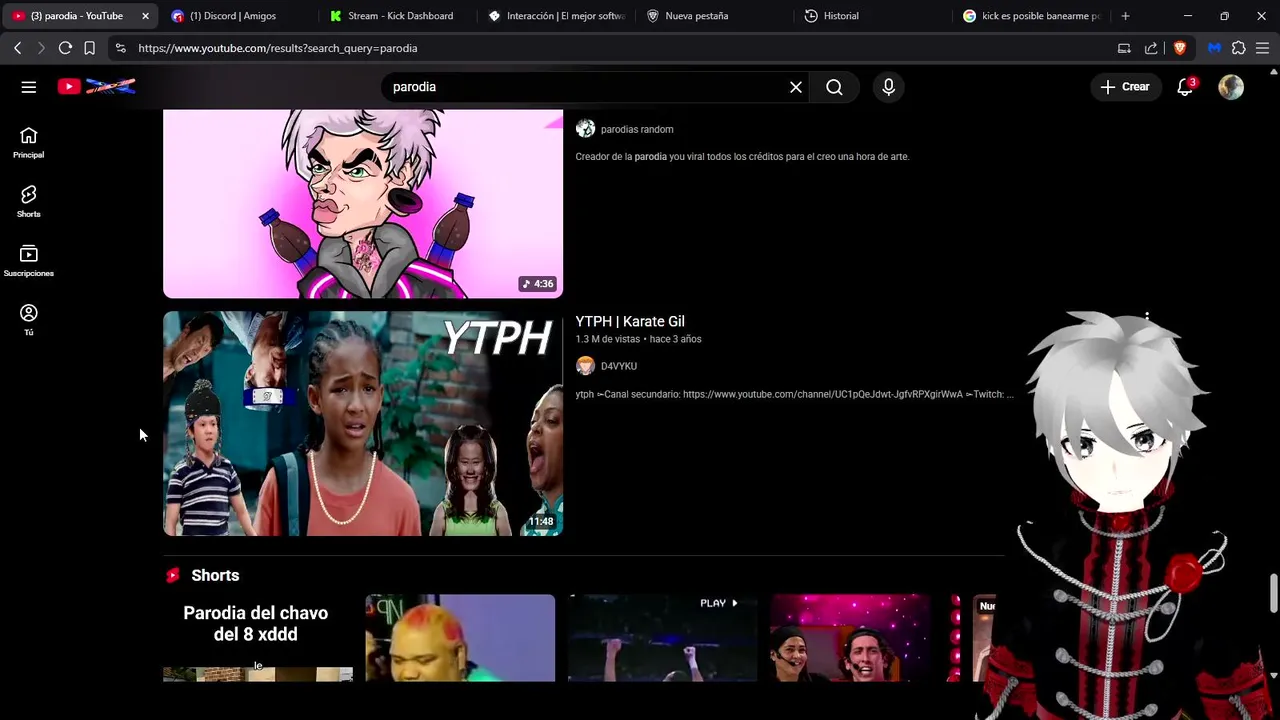Open the browser main menu
The width and height of the screenshot is (1280, 720).
[x=1263, y=48]
